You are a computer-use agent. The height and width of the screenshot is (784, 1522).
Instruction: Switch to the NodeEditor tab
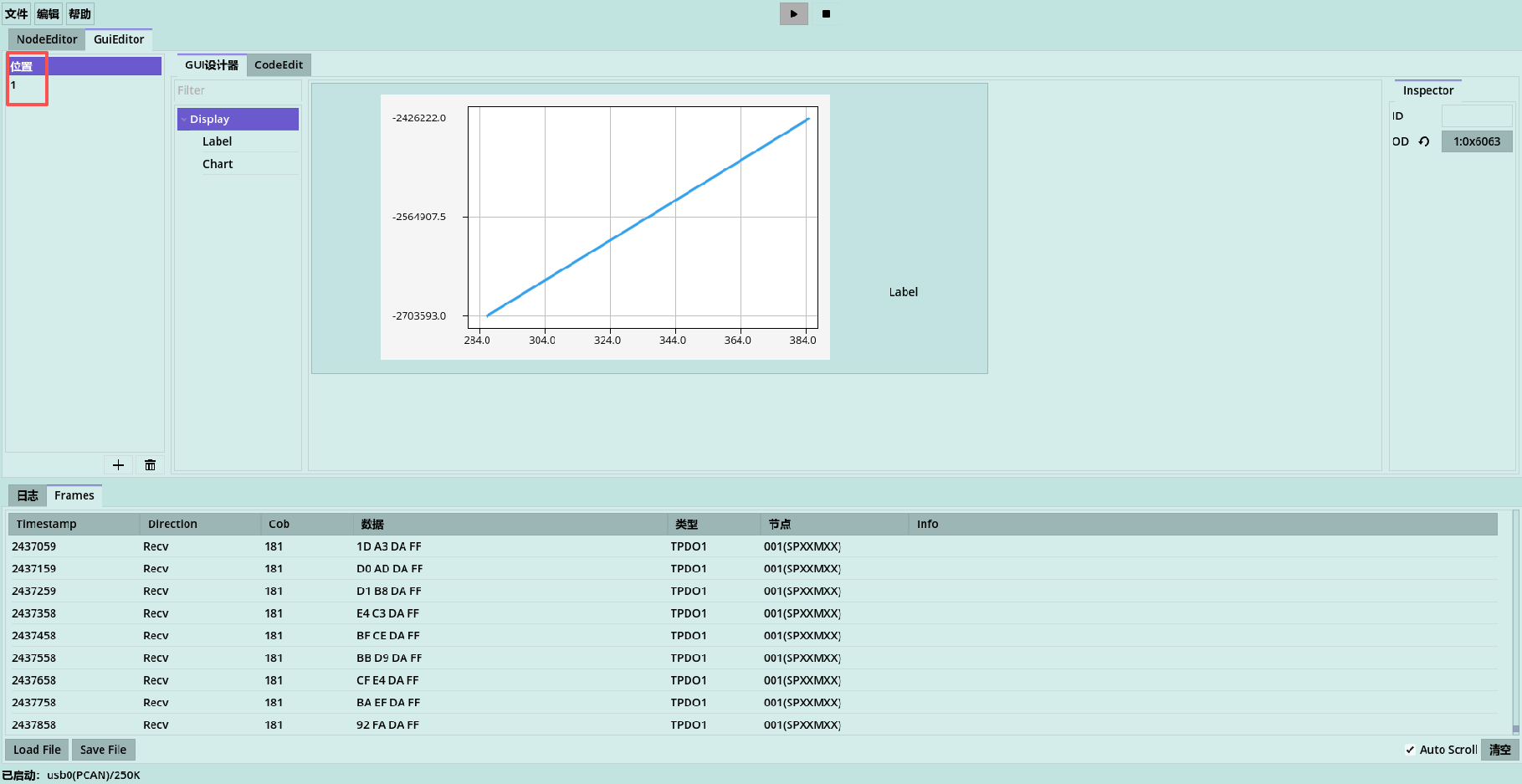[47, 39]
